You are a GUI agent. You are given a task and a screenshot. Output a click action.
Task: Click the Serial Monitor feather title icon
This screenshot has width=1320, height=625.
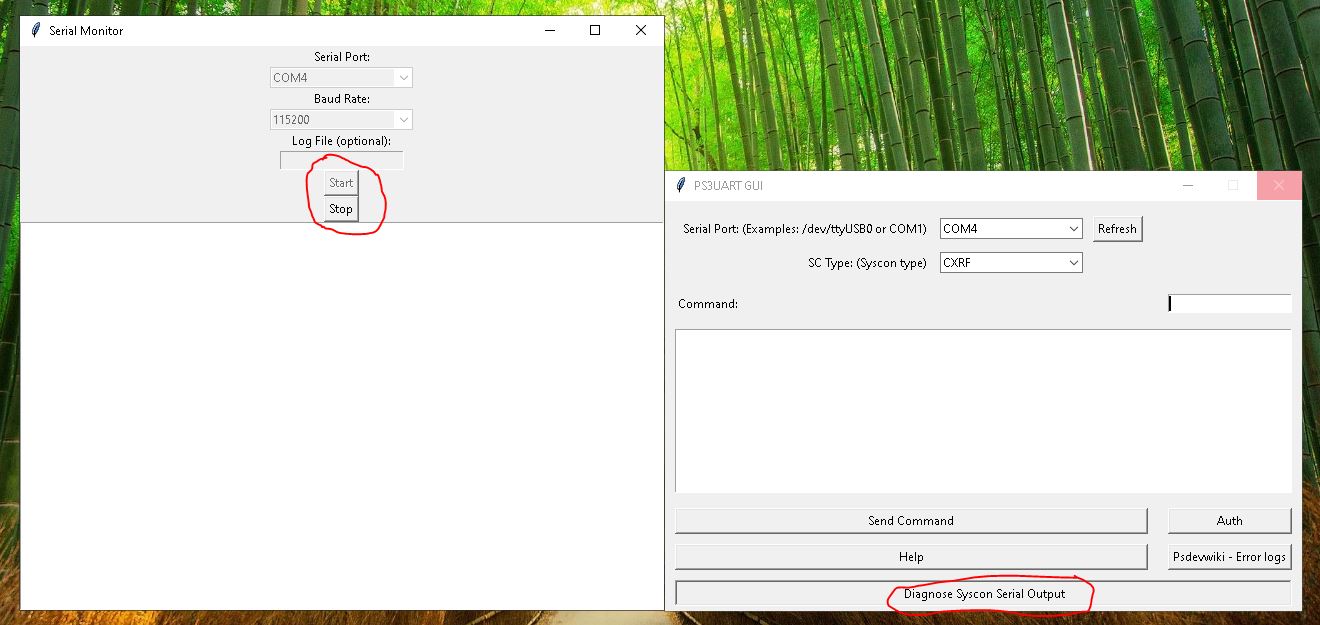[x=36, y=30]
